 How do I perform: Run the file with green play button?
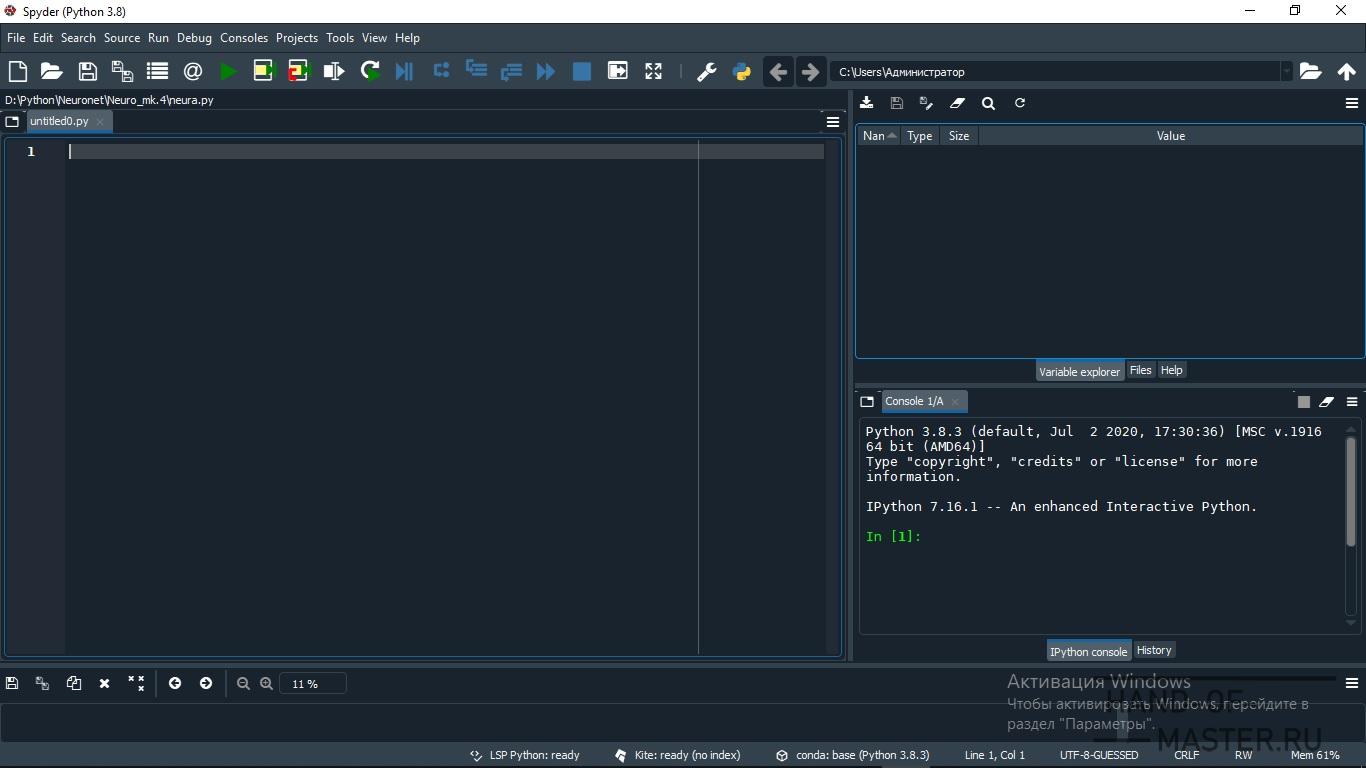[x=228, y=71]
